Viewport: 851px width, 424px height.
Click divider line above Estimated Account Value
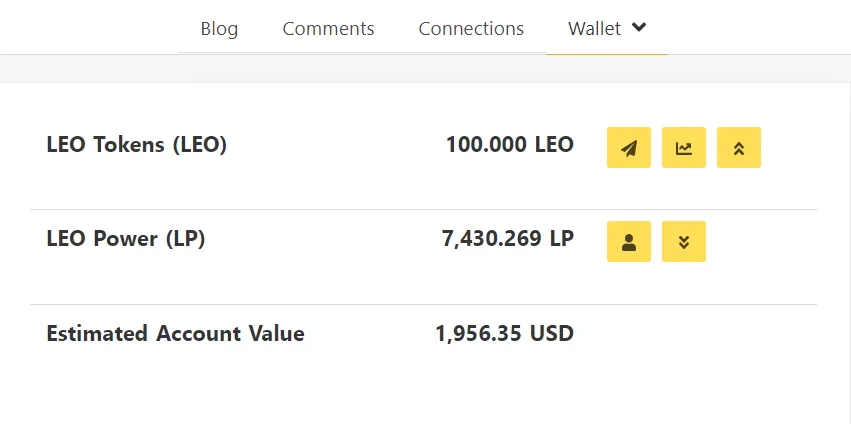(x=423, y=305)
